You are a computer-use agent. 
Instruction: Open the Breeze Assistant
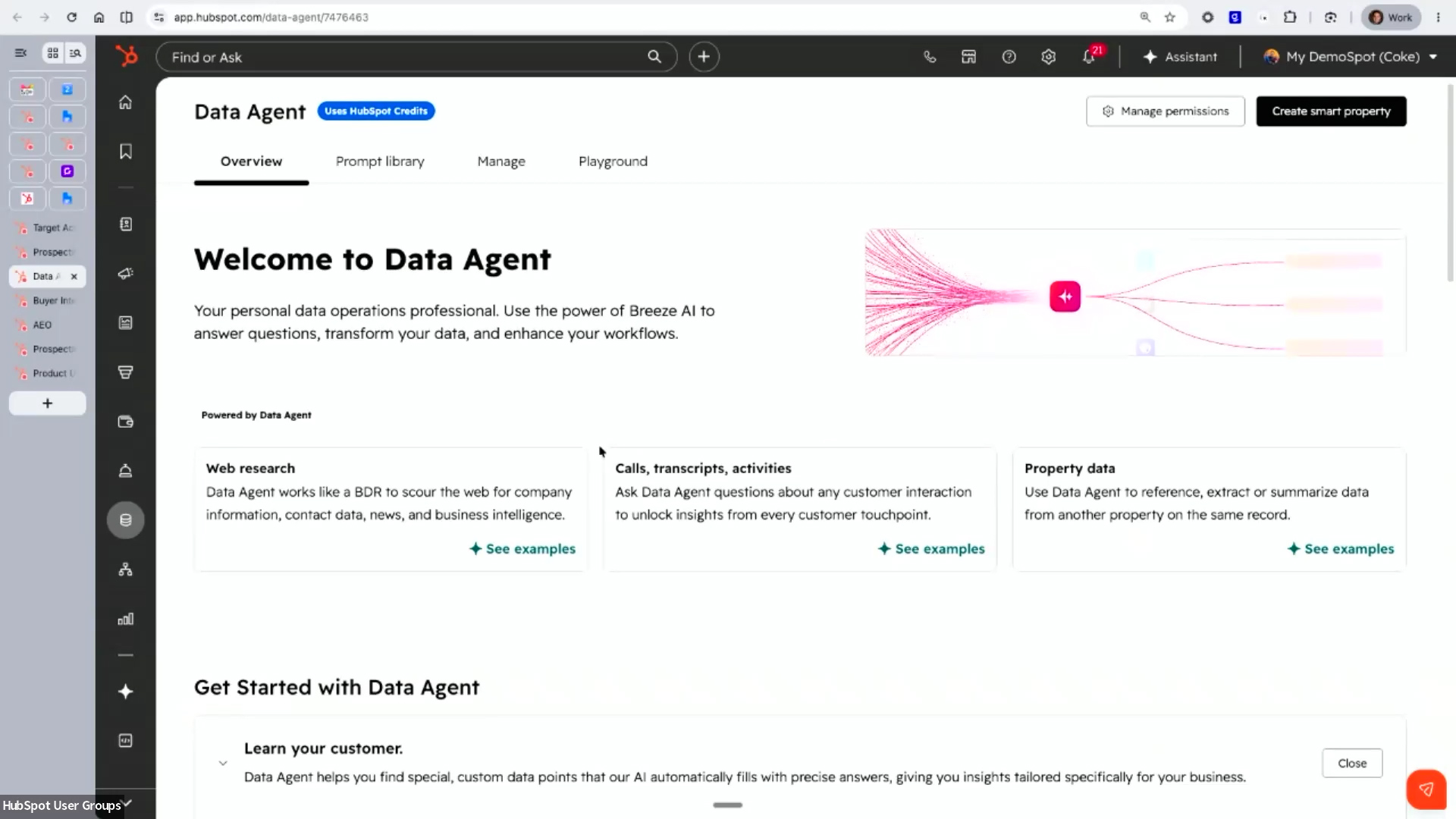(1180, 57)
